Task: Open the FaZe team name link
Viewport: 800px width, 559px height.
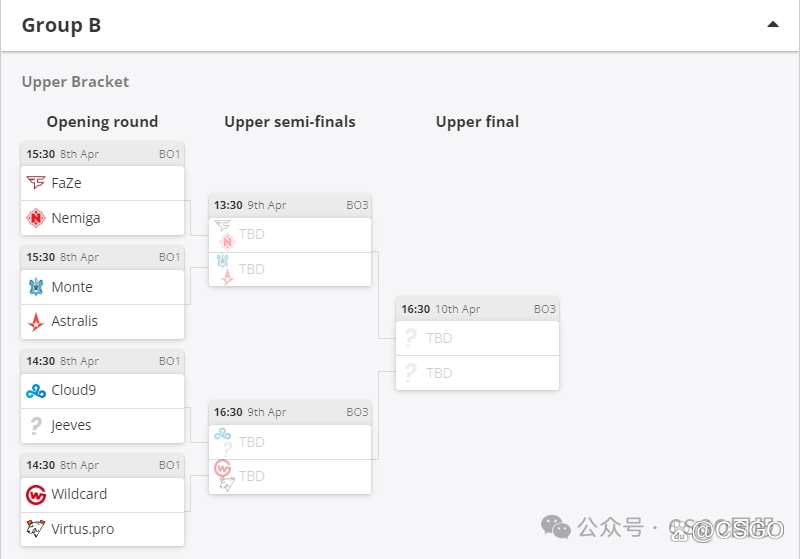Action: (x=66, y=183)
